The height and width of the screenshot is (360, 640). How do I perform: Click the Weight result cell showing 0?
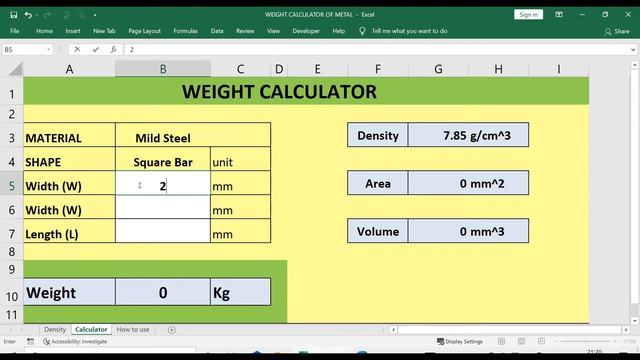click(x=163, y=292)
